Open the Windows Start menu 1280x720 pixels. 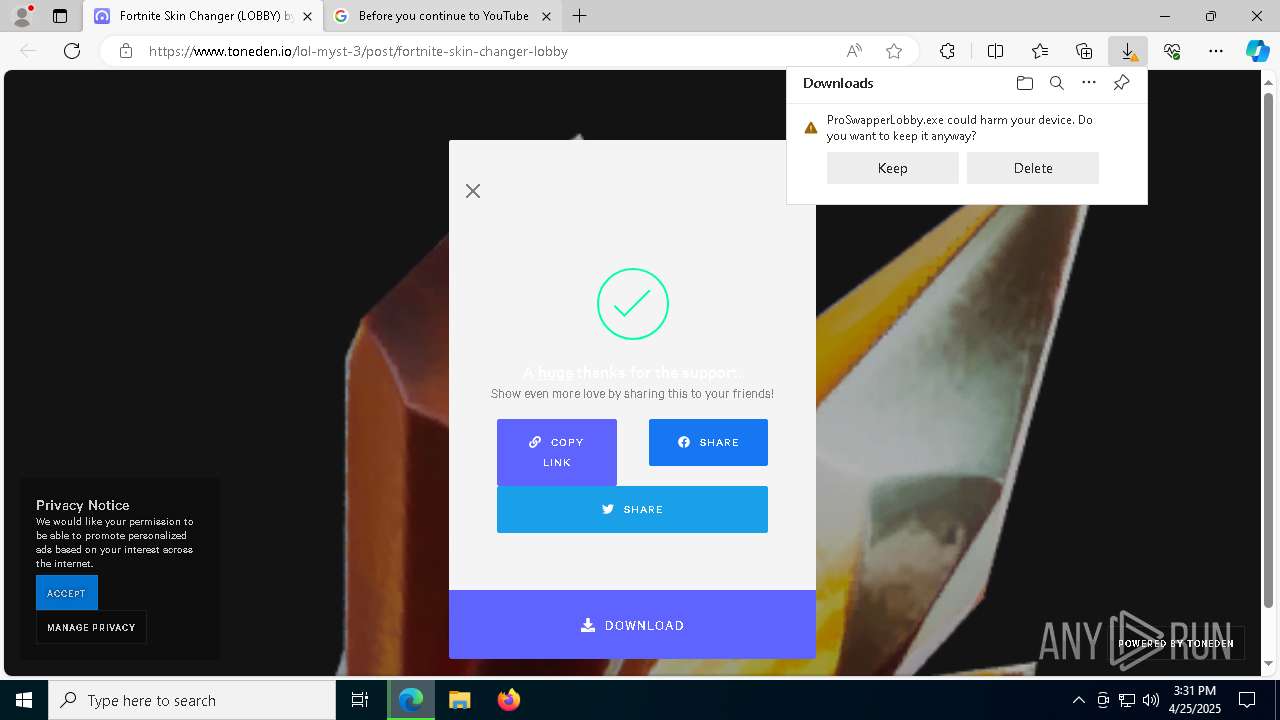[x=24, y=700]
